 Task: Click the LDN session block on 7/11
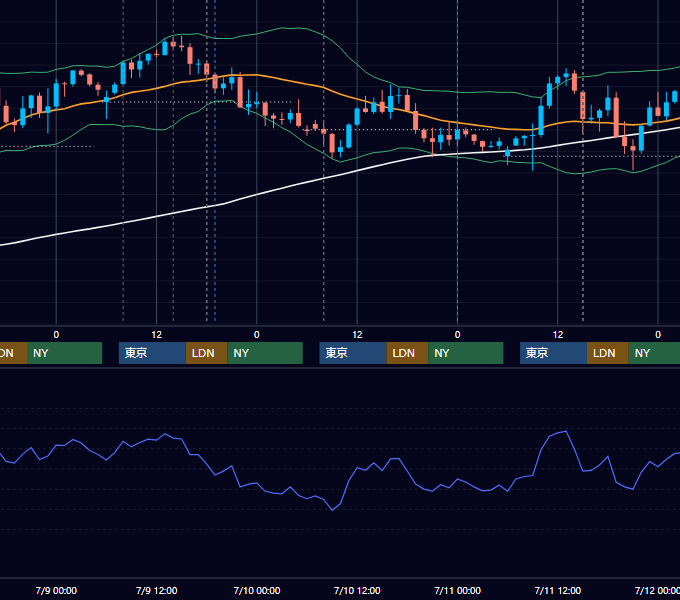point(608,353)
